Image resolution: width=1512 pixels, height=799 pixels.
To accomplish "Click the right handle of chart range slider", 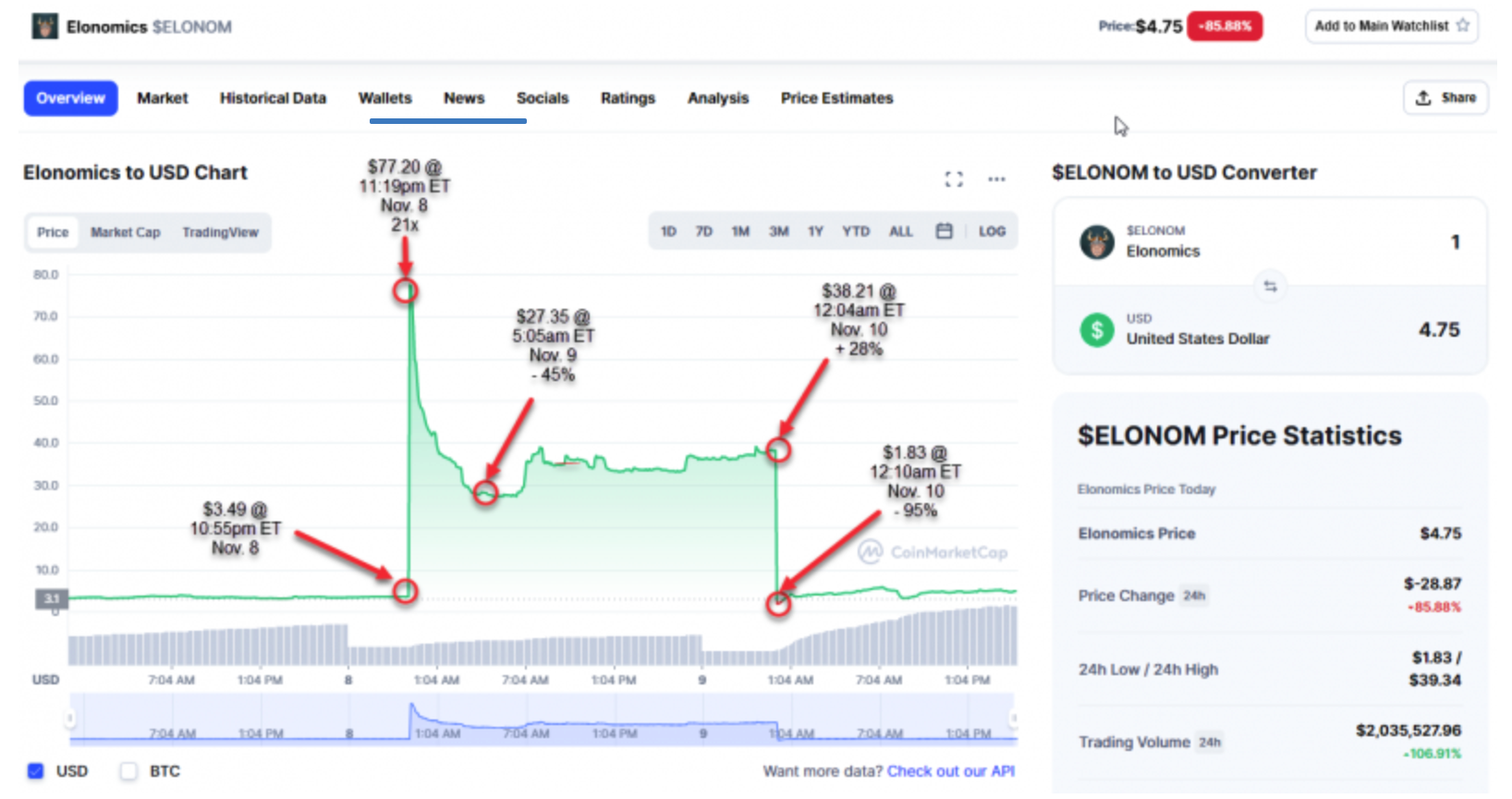I will 1014,718.
